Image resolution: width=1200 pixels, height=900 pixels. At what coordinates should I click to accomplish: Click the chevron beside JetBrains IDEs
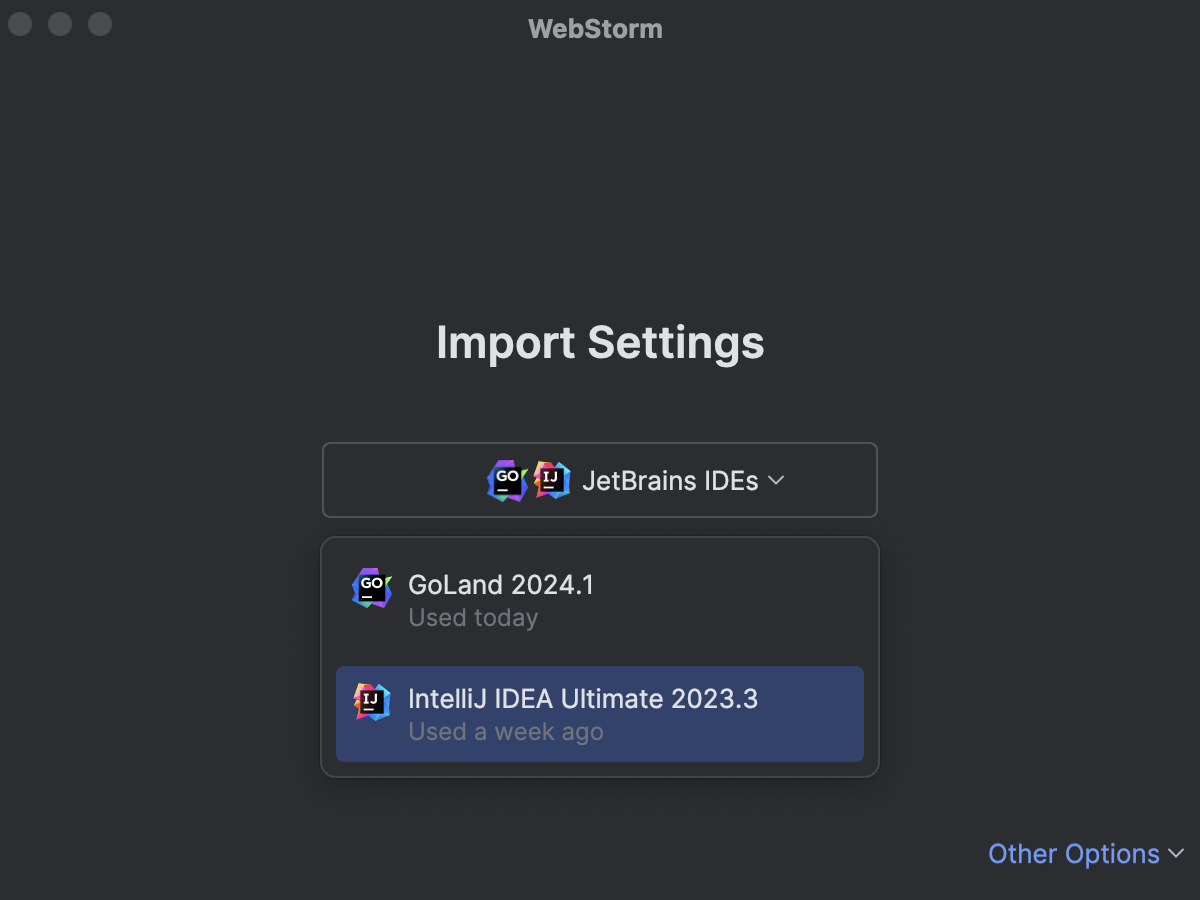pos(775,480)
